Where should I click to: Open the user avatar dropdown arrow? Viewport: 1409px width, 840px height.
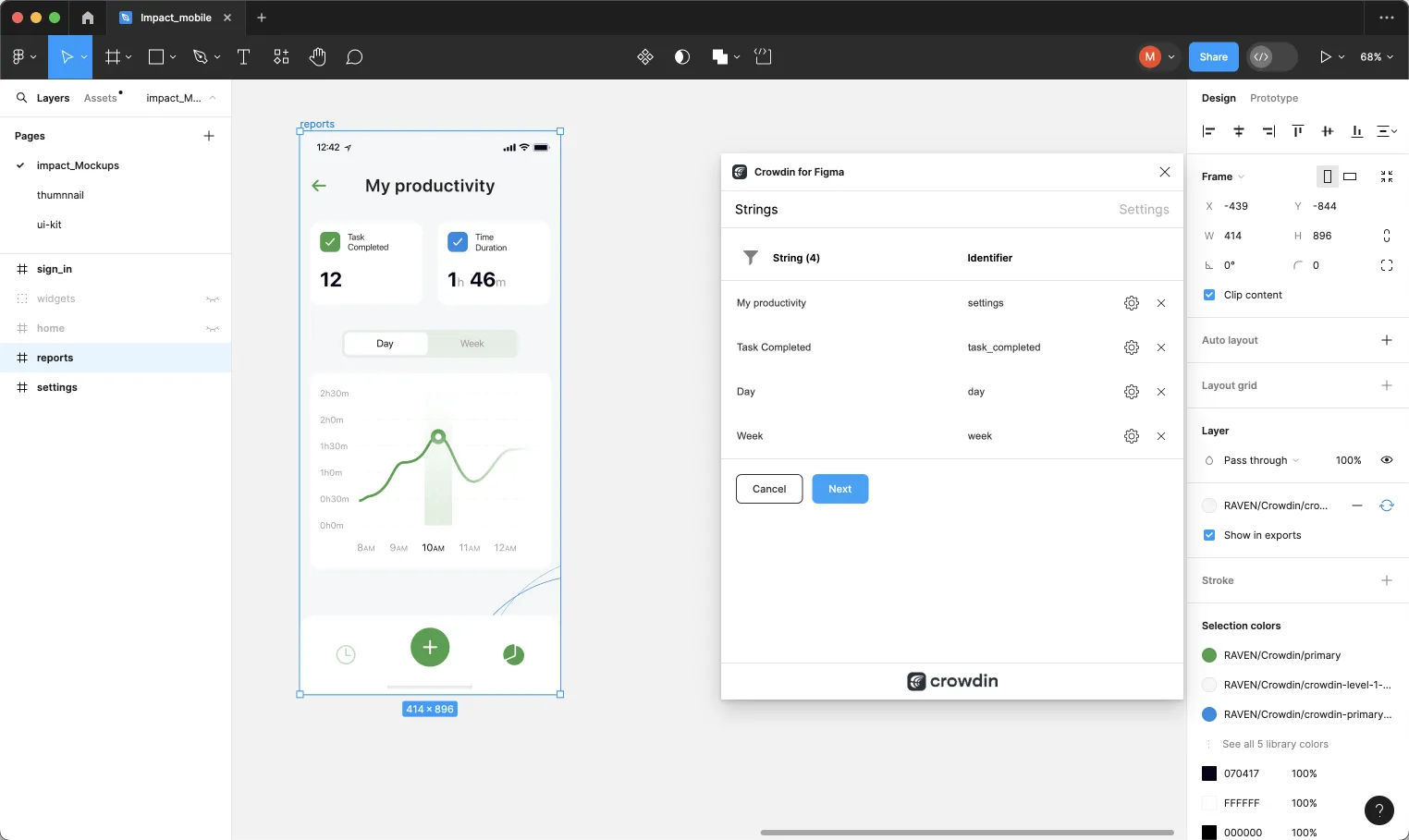pyautogui.click(x=1171, y=57)
